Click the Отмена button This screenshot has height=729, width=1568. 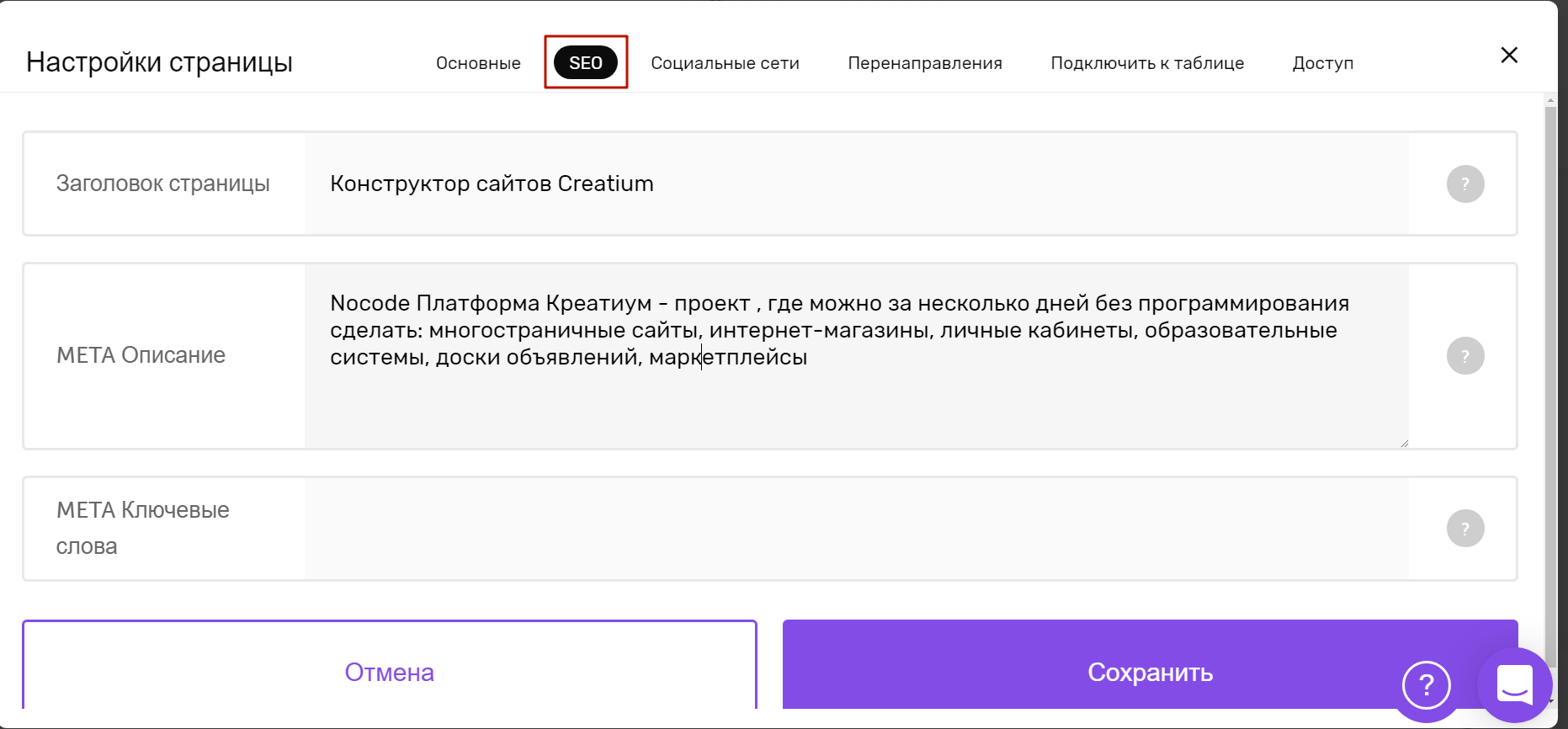click(390, 665)
